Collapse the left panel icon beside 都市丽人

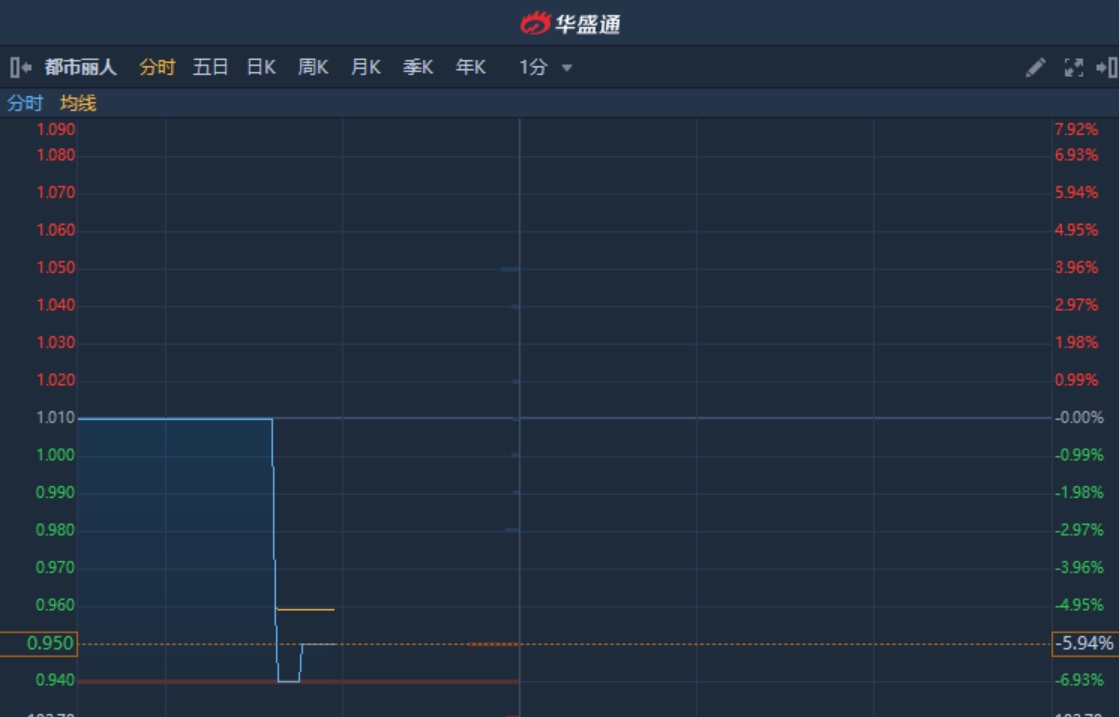click(x=21, y=68)
